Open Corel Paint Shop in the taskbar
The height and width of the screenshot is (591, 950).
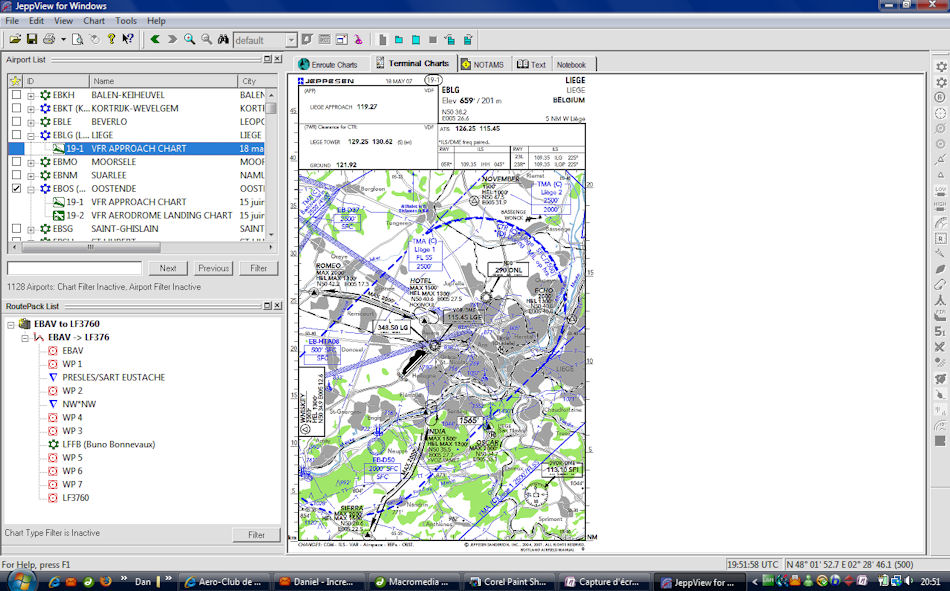pos(508,582)
